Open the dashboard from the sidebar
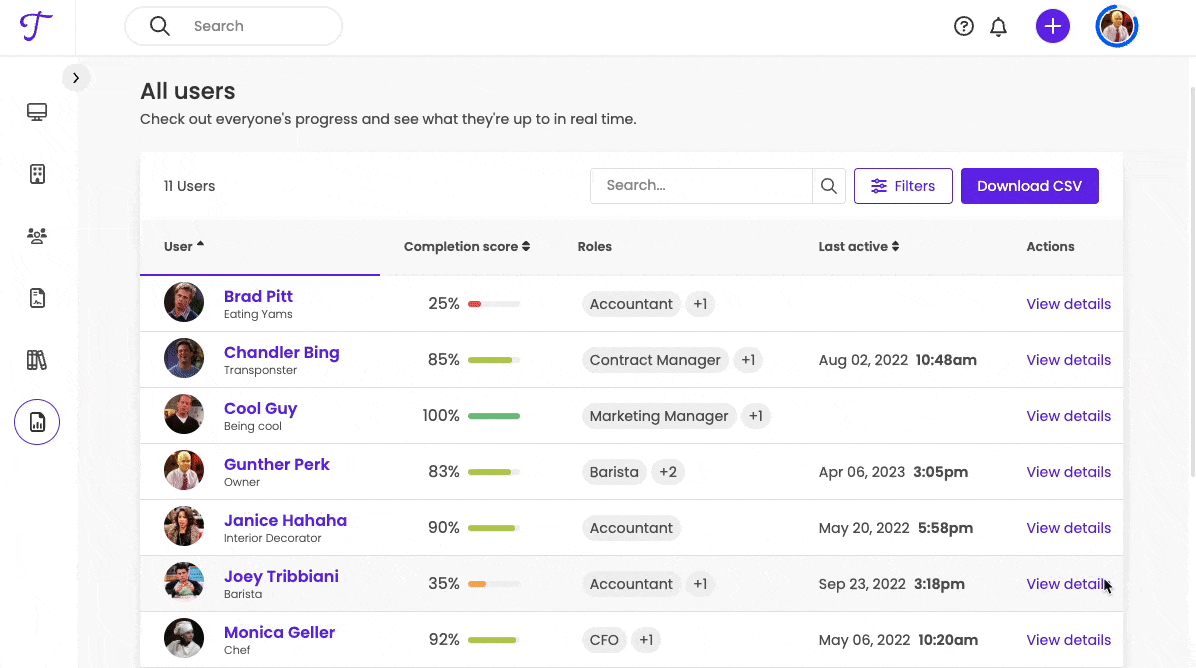 point(37,111)
